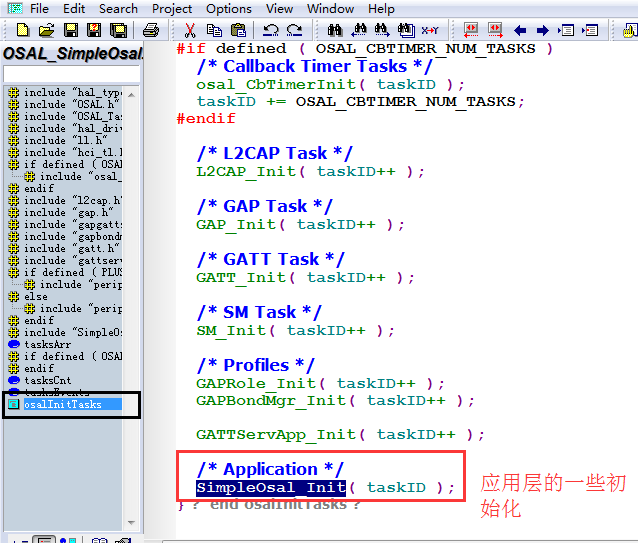
Task: Click the Print toolbar icon
Action: click(150, 30)
